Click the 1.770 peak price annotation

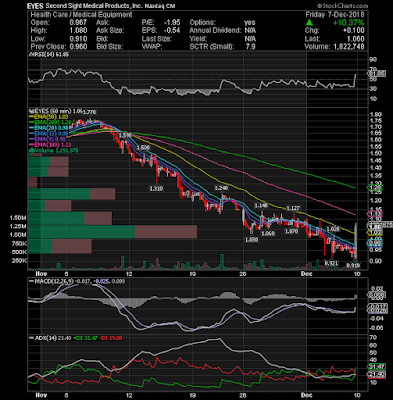click(89, 112)
